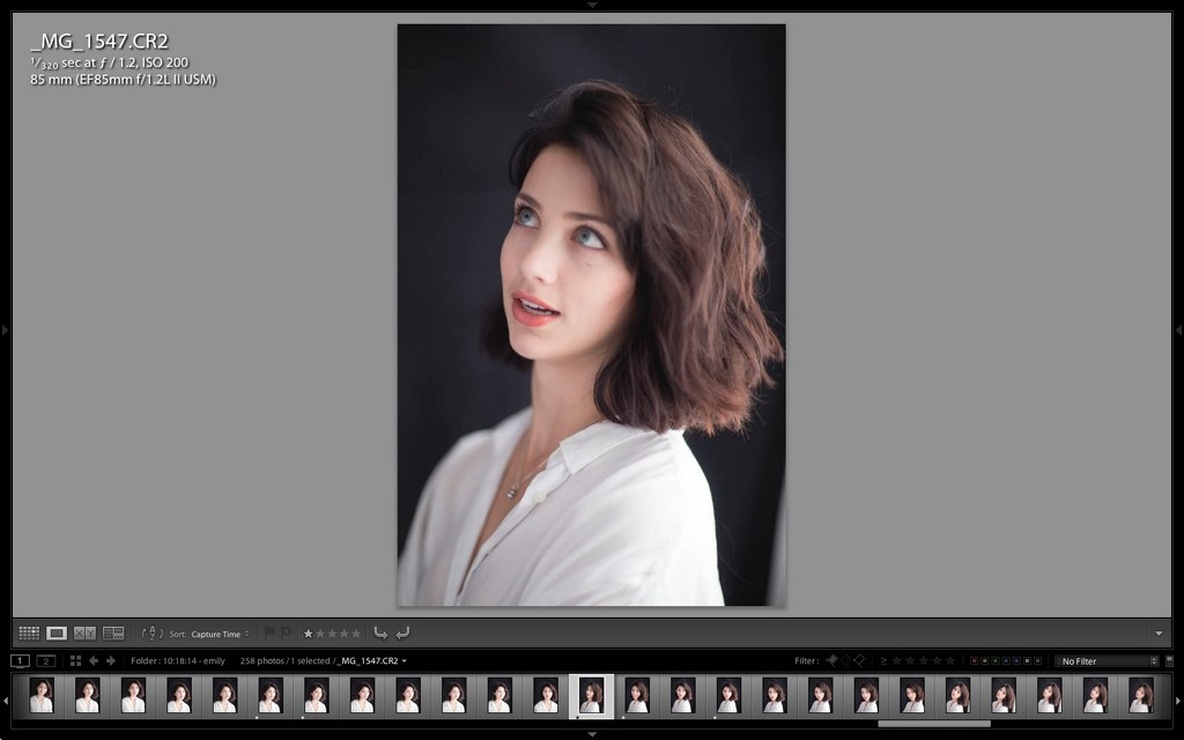1184x740 pixels.
Task: Toggle red color label filter
Action: click(974, 661)
